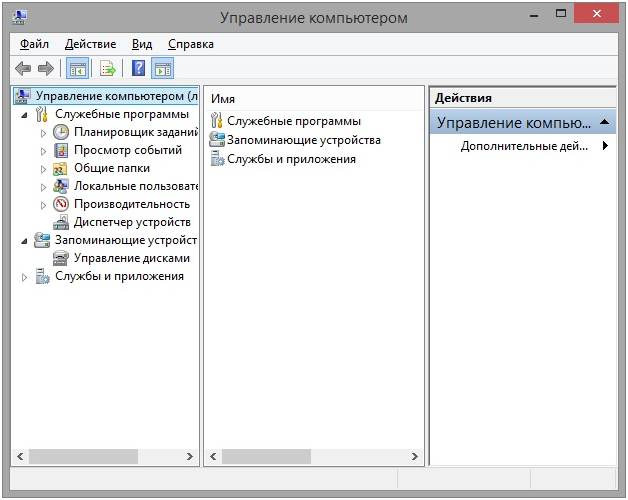Click Дополнительные действия in the Actions pane
Image resolution: width=628 pixels, height=500 pixels.
531,146
